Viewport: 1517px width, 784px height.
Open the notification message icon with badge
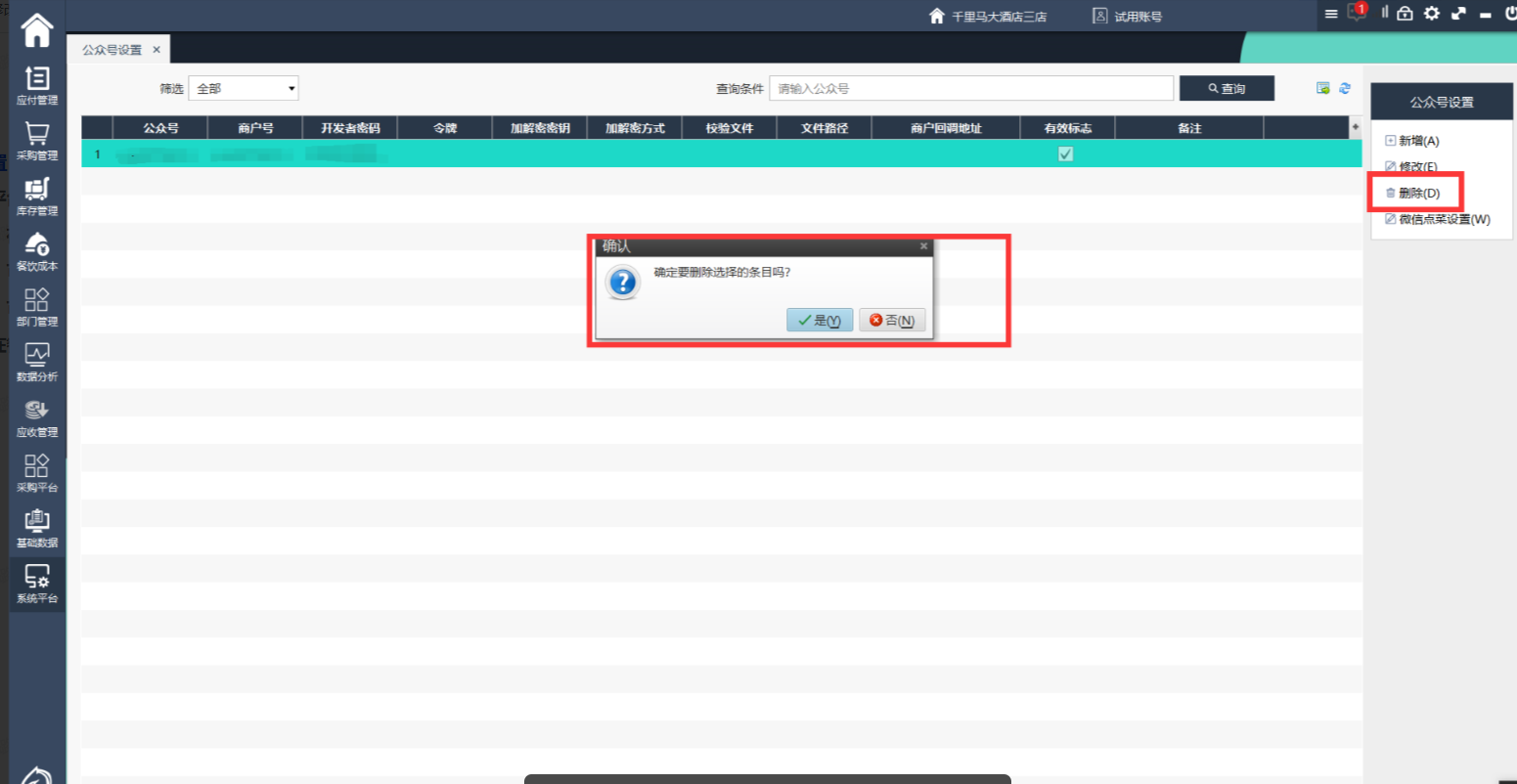(1356, 13)
